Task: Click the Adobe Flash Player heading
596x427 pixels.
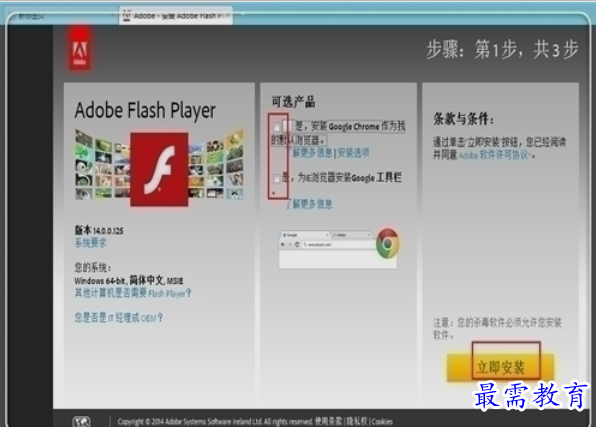Action: [x=145, y=110]
